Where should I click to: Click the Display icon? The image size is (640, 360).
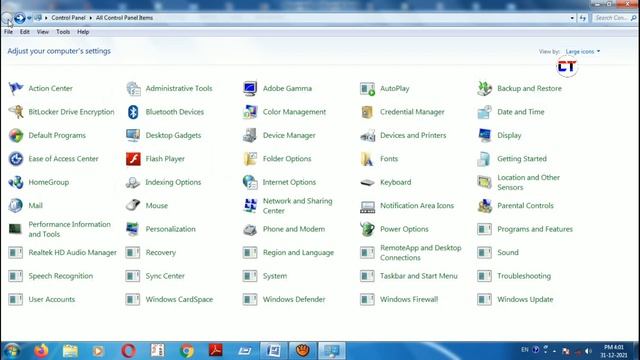[484, 135]
